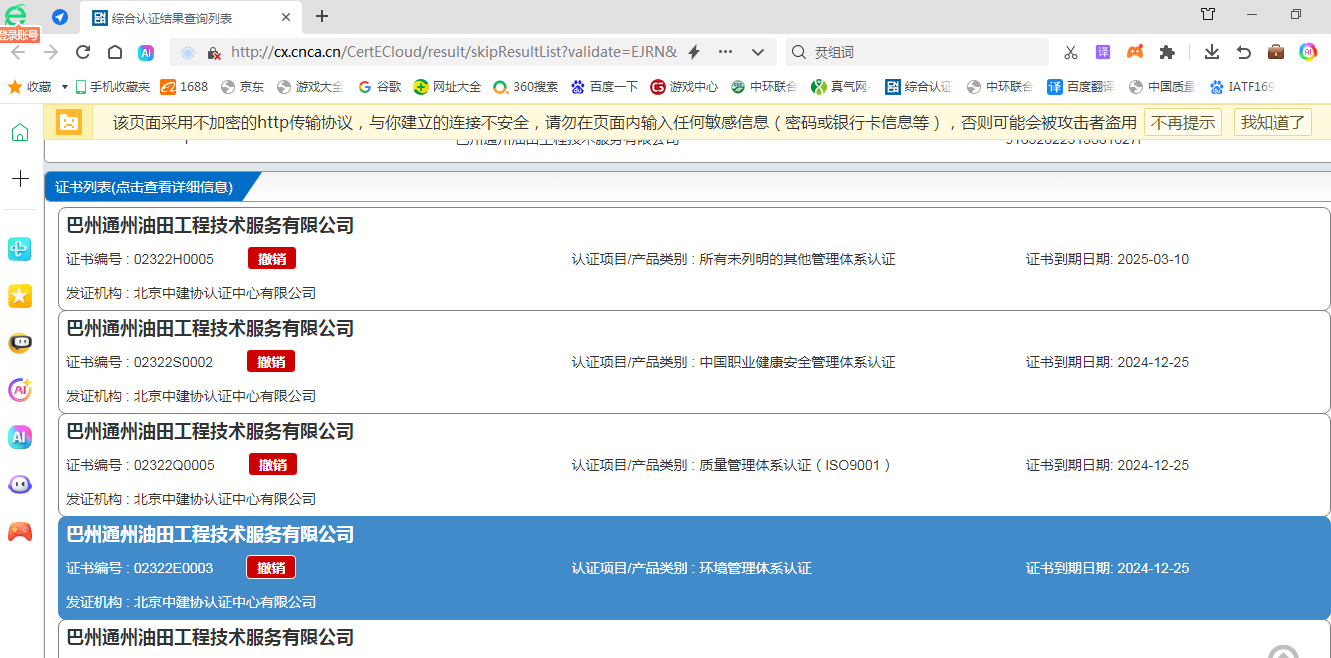1331x658 pixels.
Task: Click the scroll-to-top arrow button
Action: (1284, 651)
